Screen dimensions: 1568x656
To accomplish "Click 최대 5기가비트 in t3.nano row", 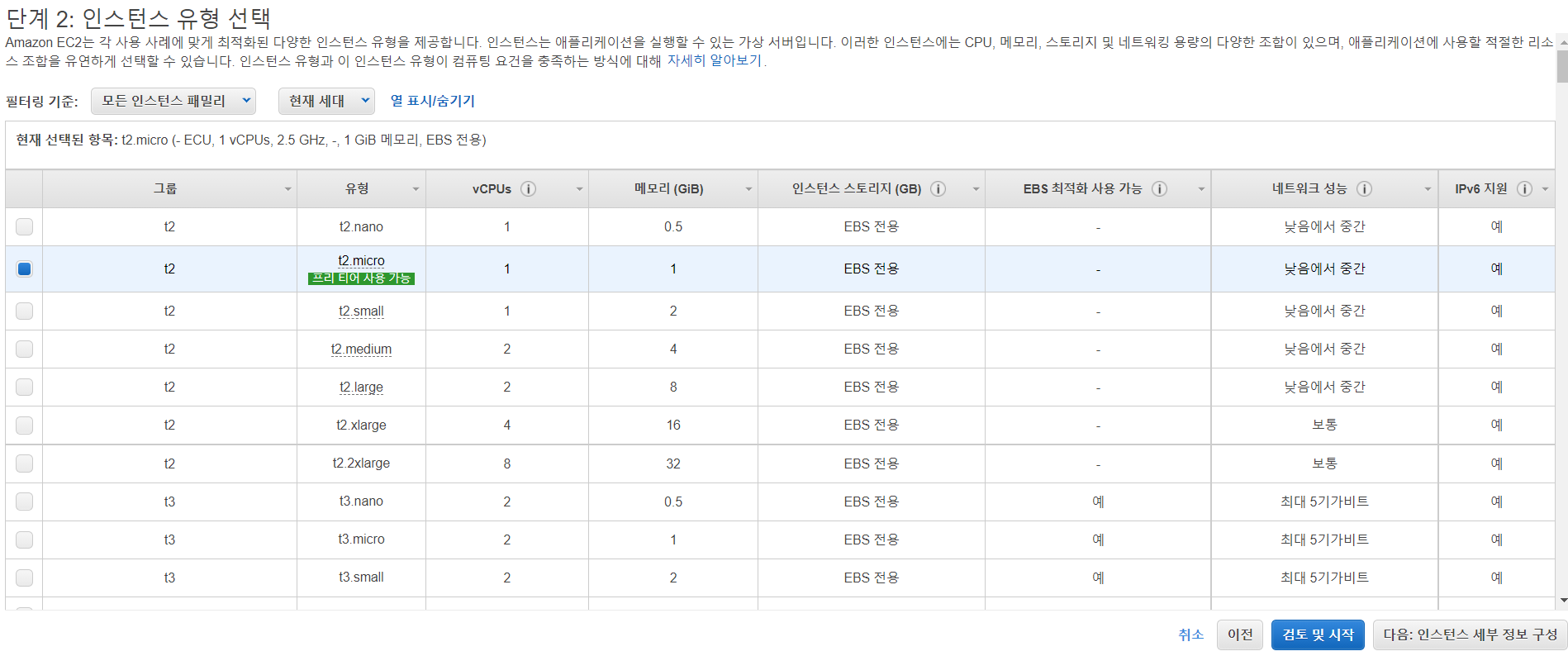I will (1324, 502).
